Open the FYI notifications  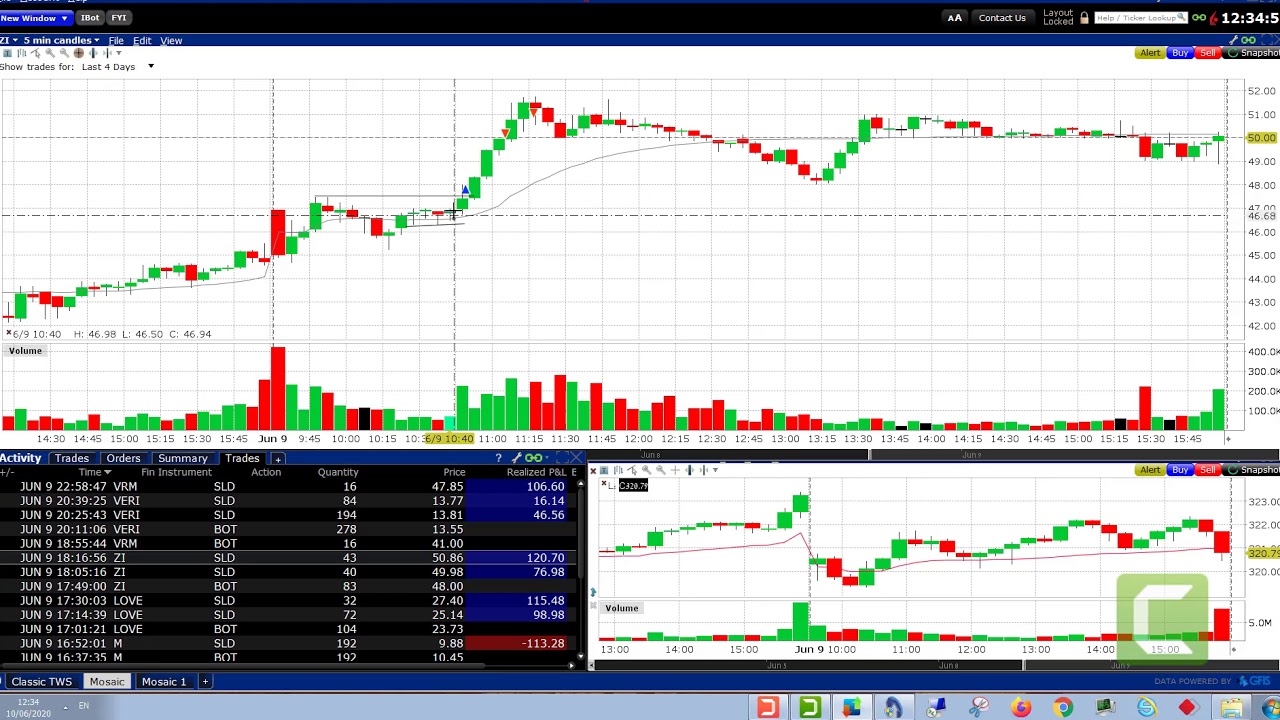point(119,18)
